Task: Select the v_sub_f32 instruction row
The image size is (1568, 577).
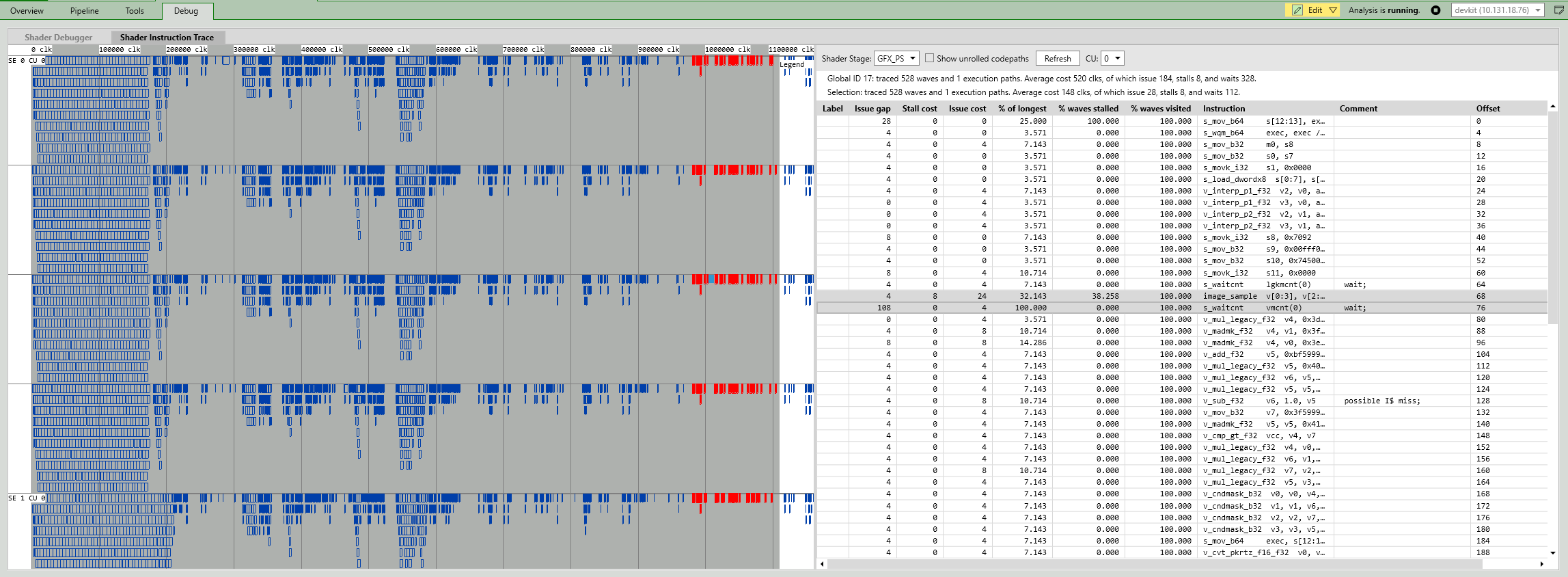Action: [1182, 401]
